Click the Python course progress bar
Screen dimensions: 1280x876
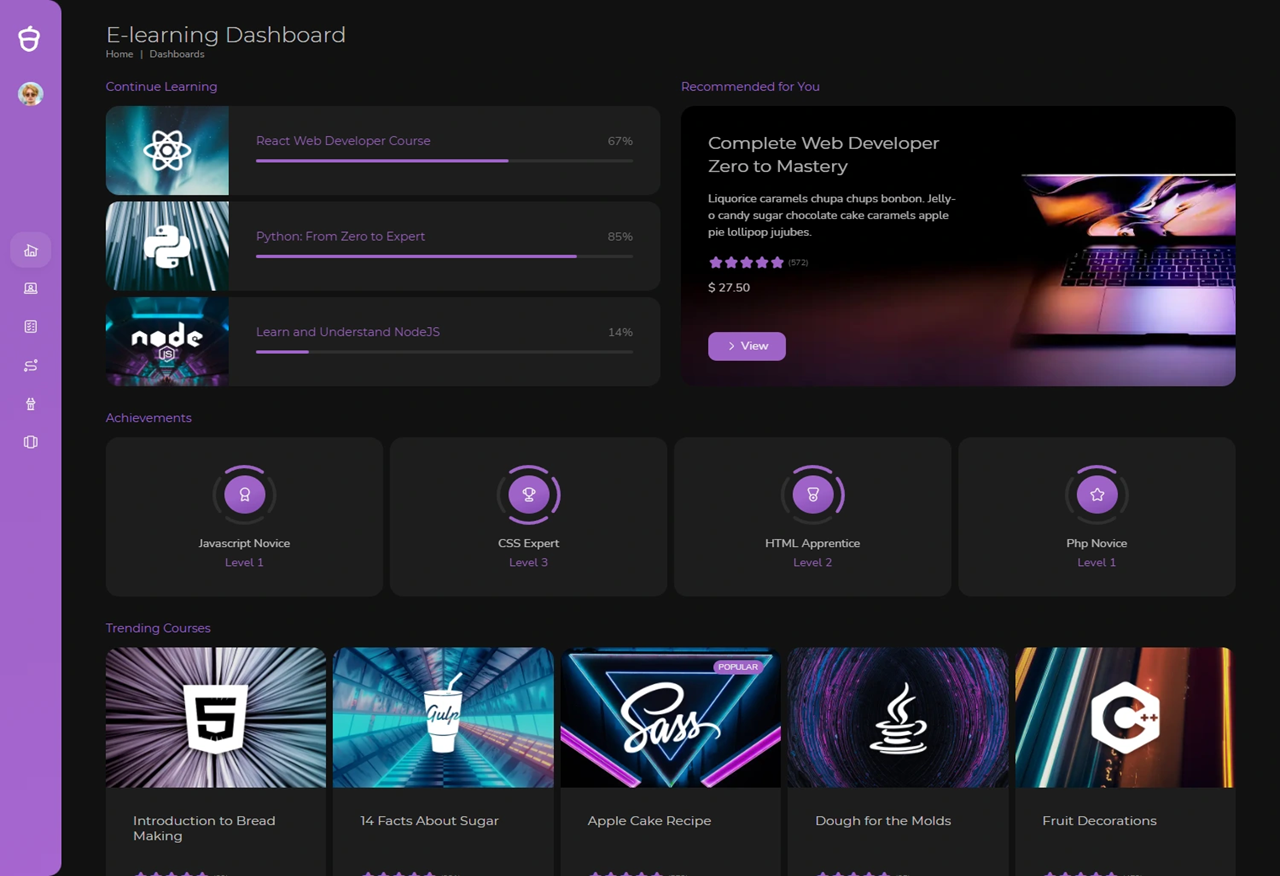pos(444,256)
